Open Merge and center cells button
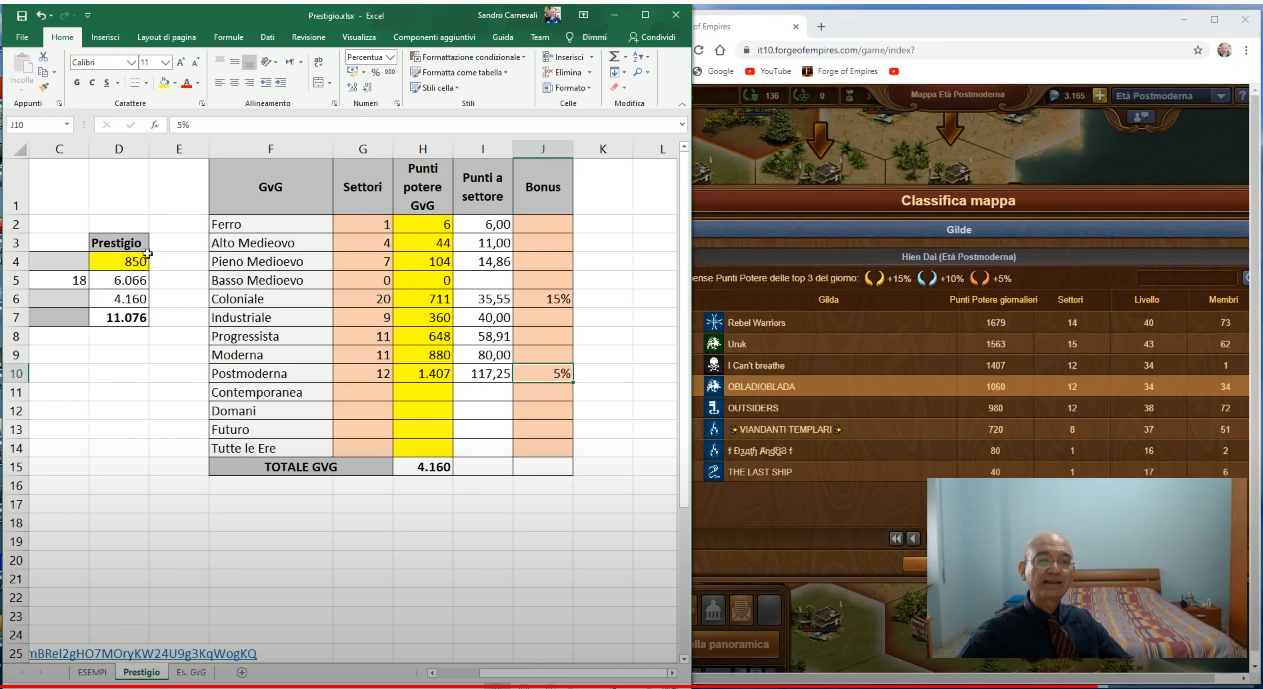This screenshot has width=1263, height=689. click(x=320, y=83)
